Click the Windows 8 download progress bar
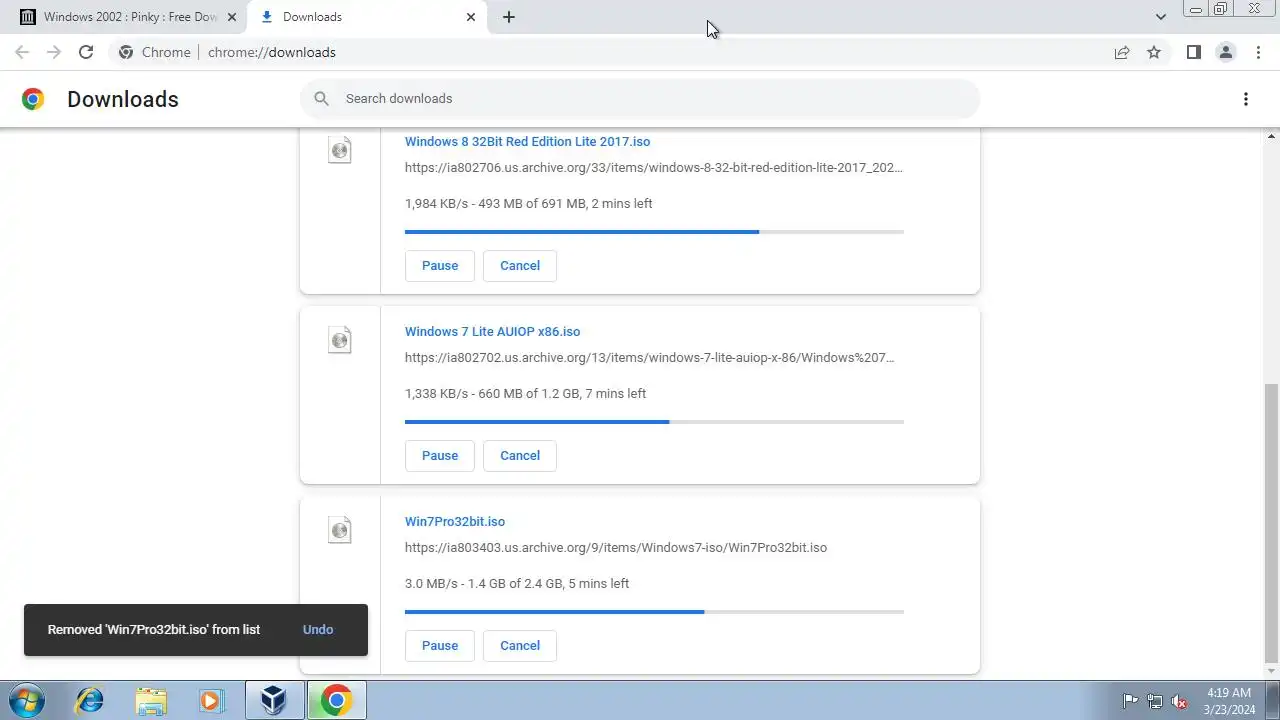 (654, 232)
